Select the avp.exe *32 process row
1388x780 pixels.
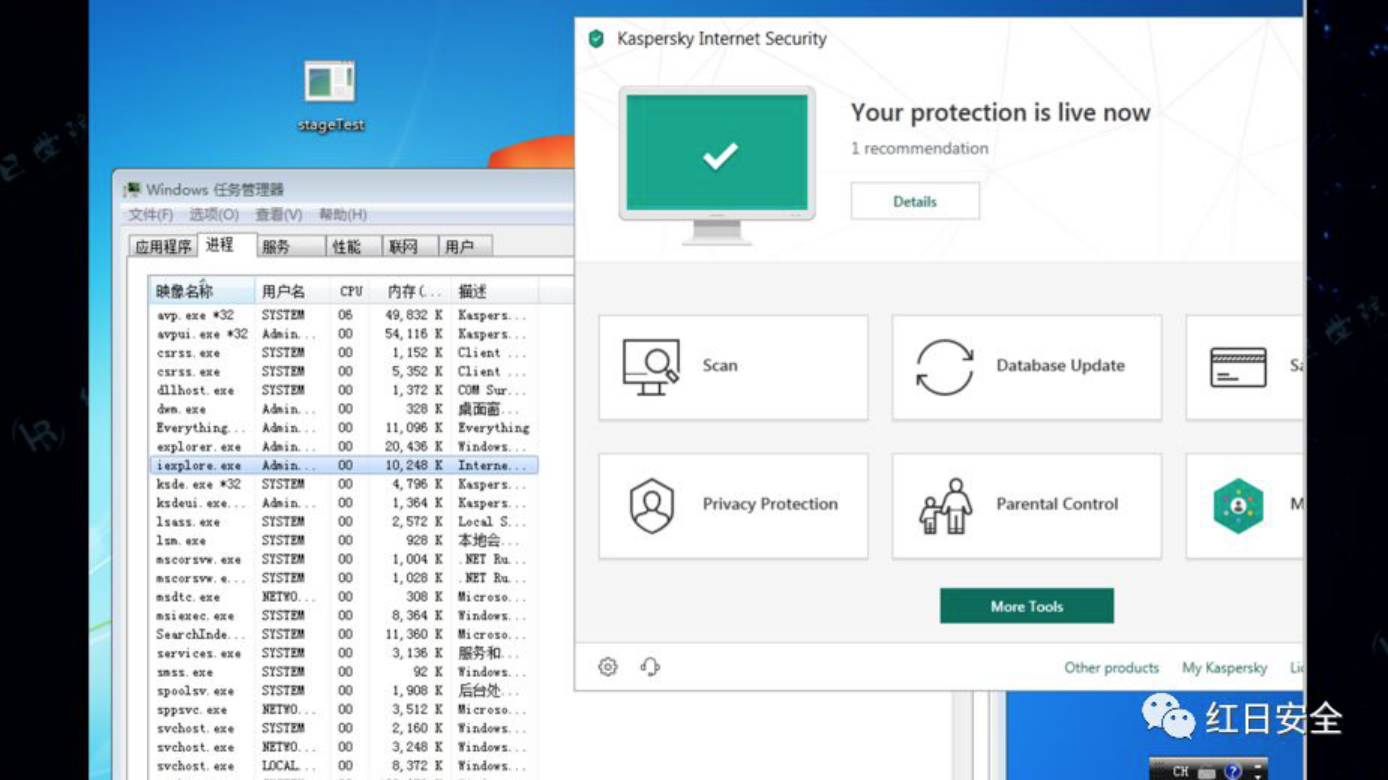[x=344, y=315]
